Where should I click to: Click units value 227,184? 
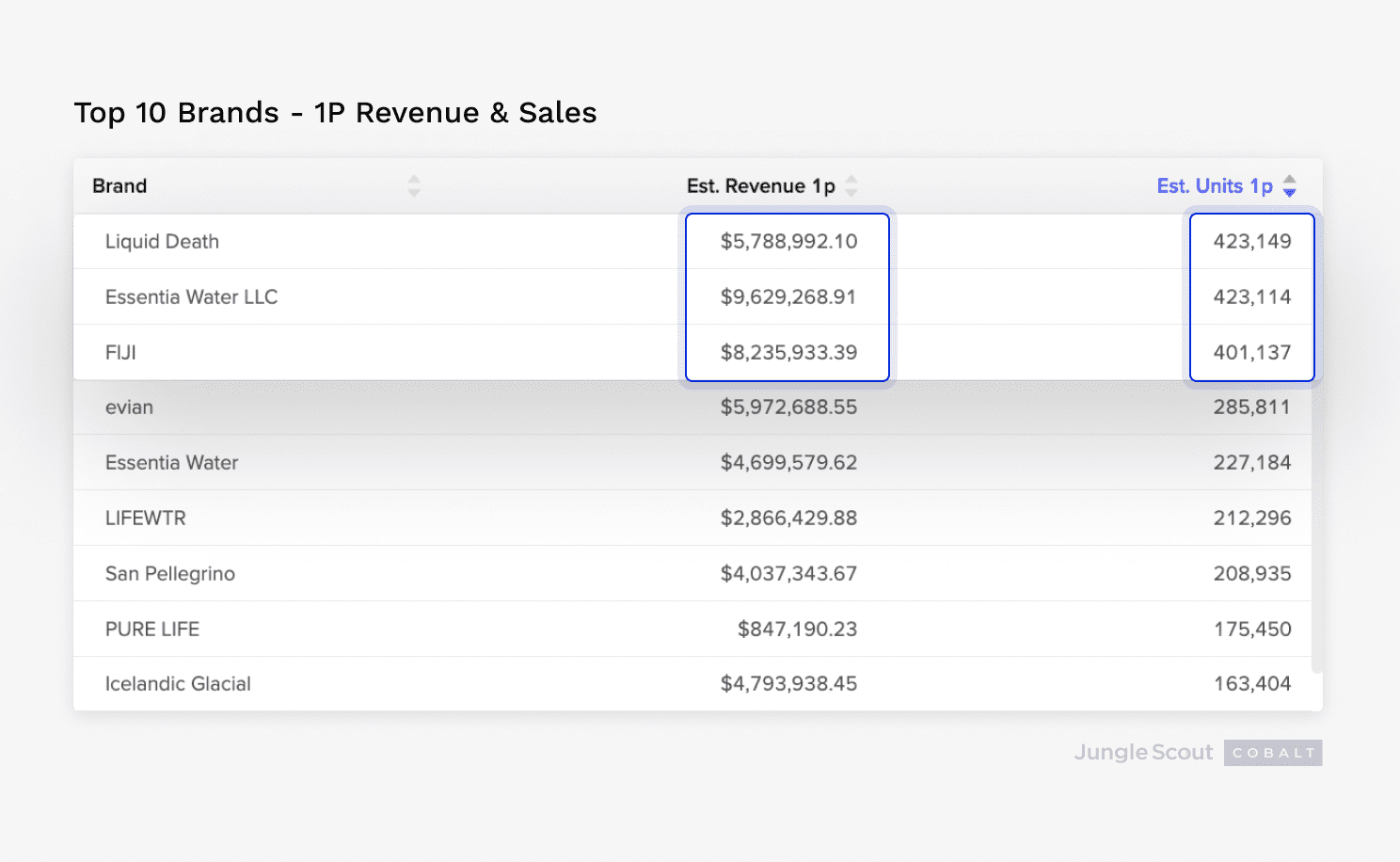tap(1252, 463)
